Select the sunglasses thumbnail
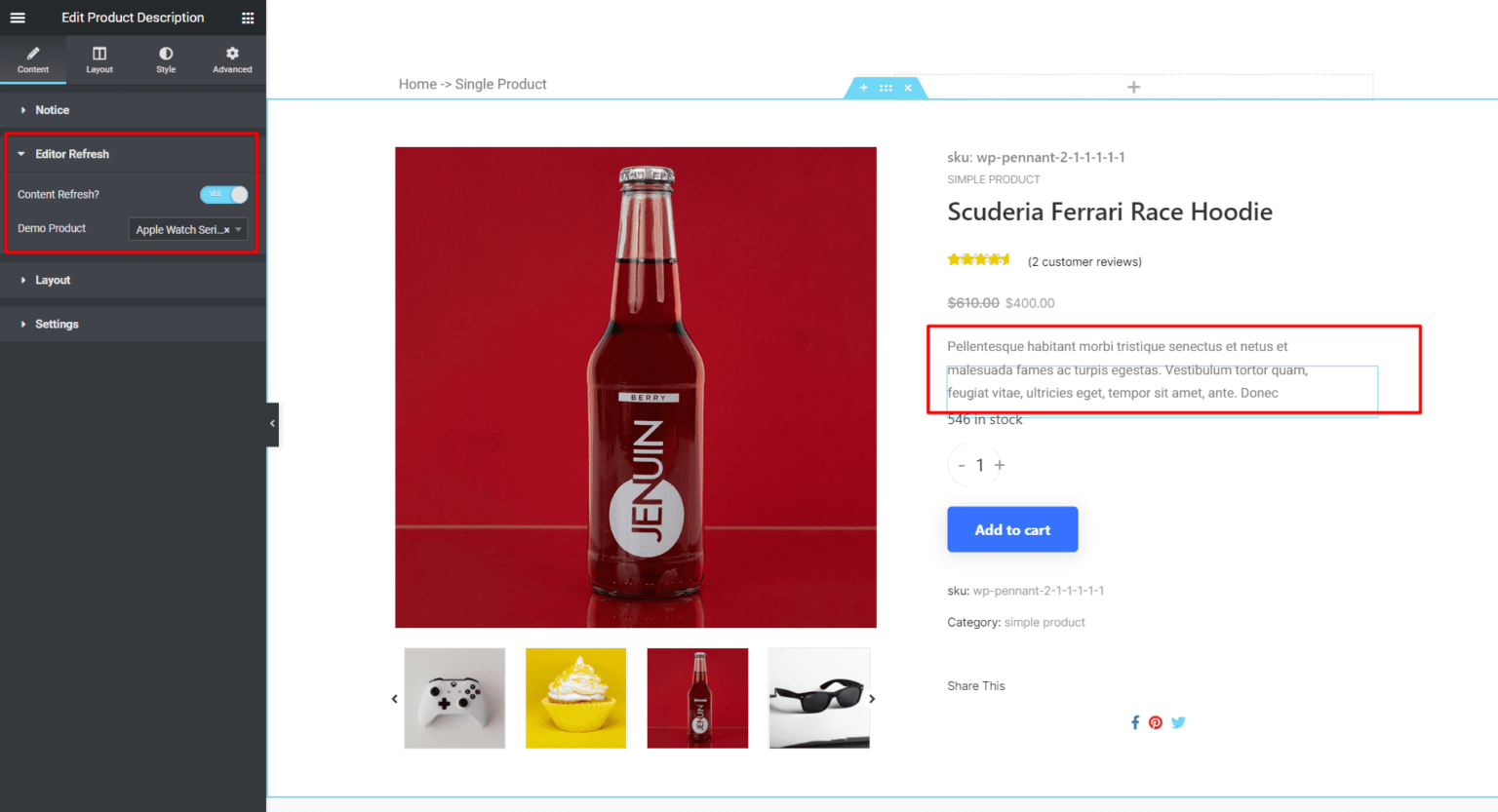The width and height of the screenshot is (1498, 812). pos(819,698)
